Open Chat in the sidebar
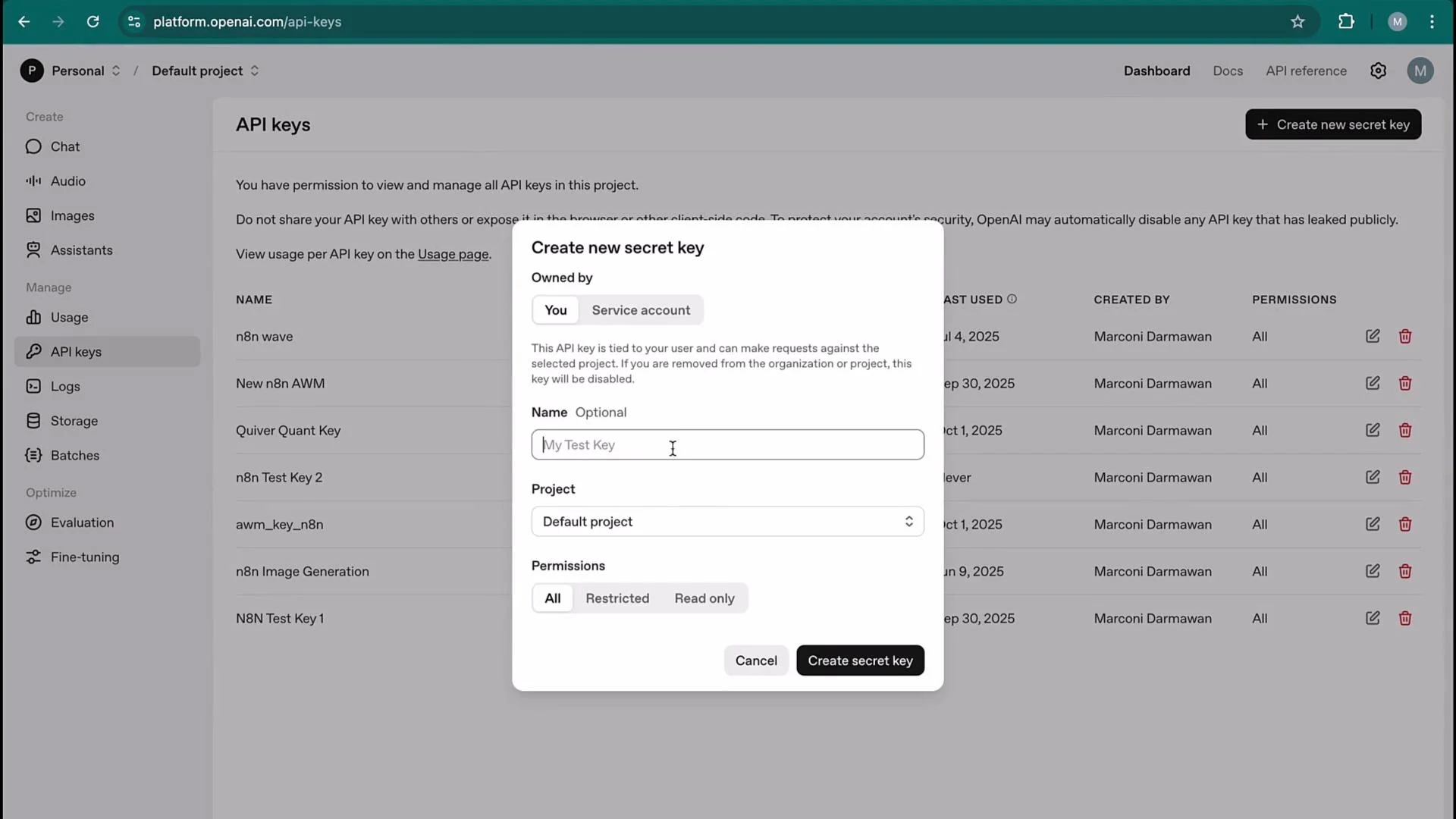Screen dimensions: 1456x819 pyautogui.click(x=107, y=146)
